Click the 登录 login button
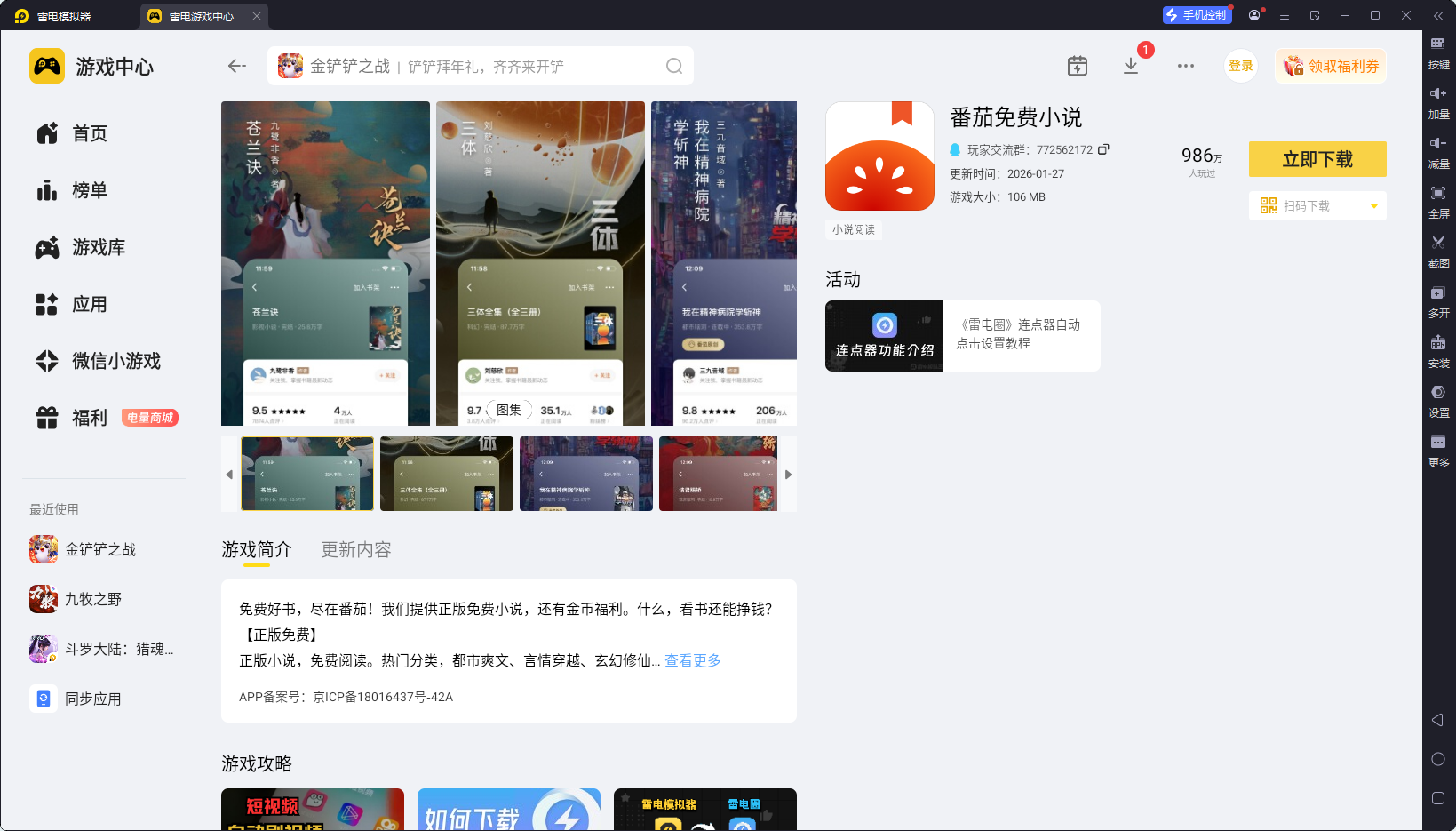This screenshot has width=1456, height=831. (x=1241, y=66)
